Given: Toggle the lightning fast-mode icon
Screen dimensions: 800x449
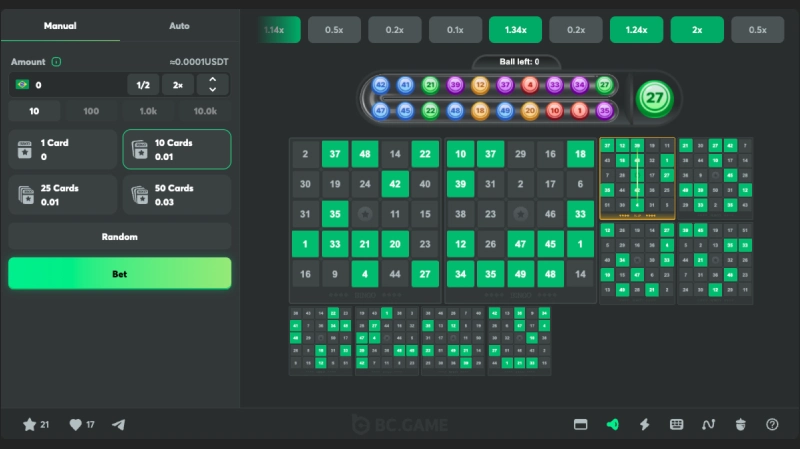Looking at the screenshot, I should [645, 425].
